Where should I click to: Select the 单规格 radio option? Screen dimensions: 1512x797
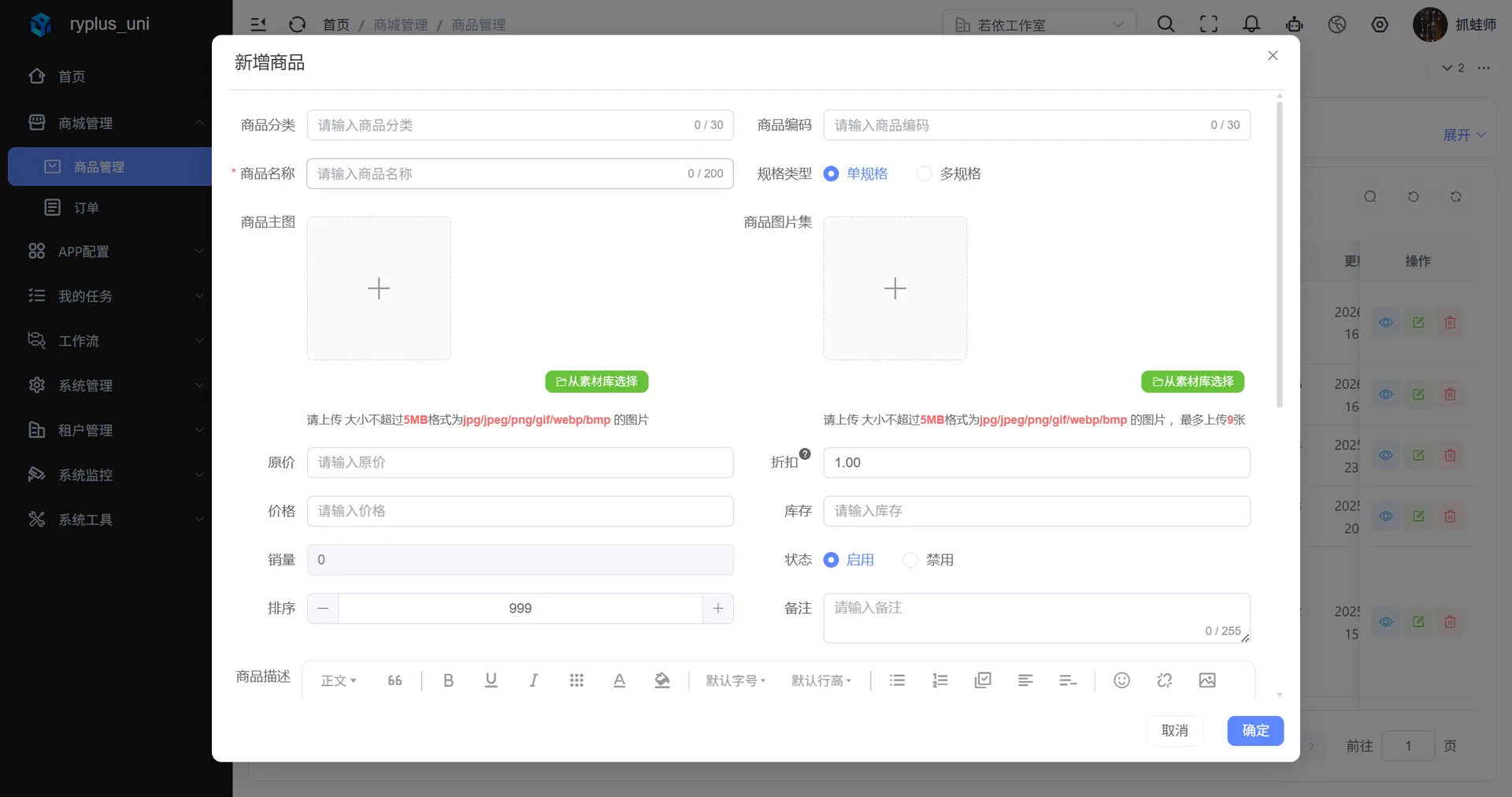pos(855,174)
